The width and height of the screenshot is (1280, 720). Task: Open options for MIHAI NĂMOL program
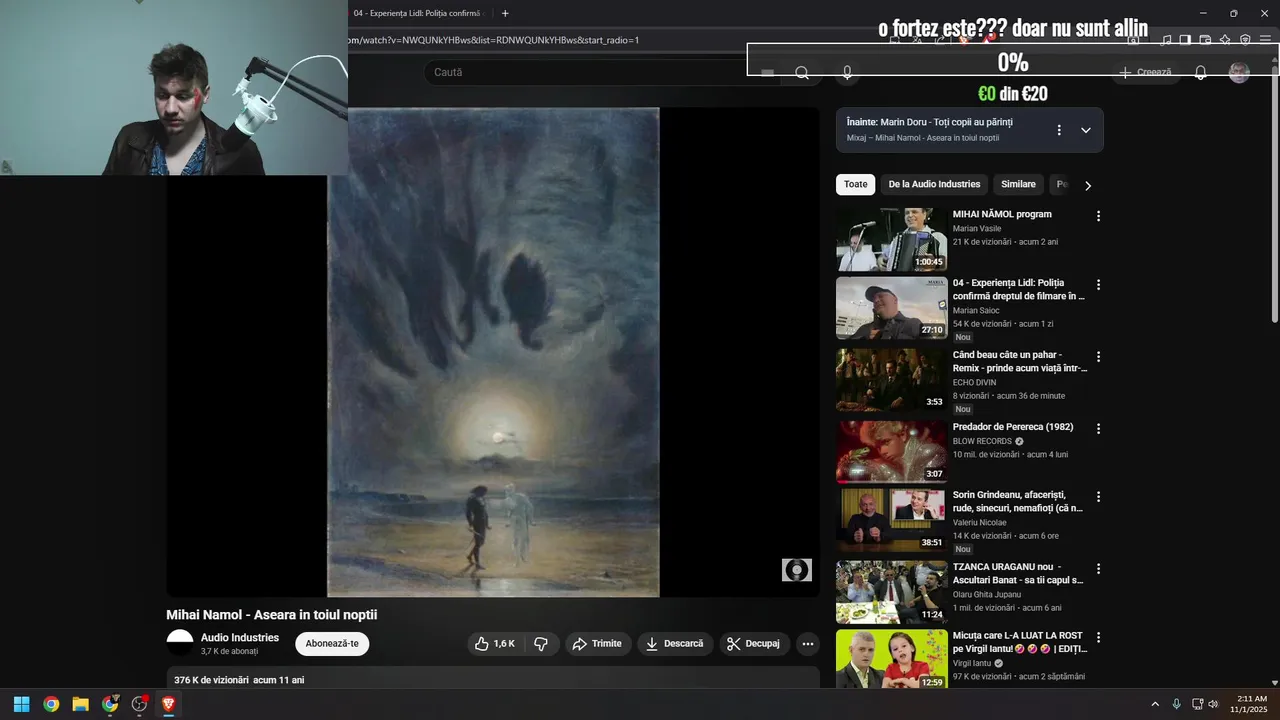click(1098, 216)
